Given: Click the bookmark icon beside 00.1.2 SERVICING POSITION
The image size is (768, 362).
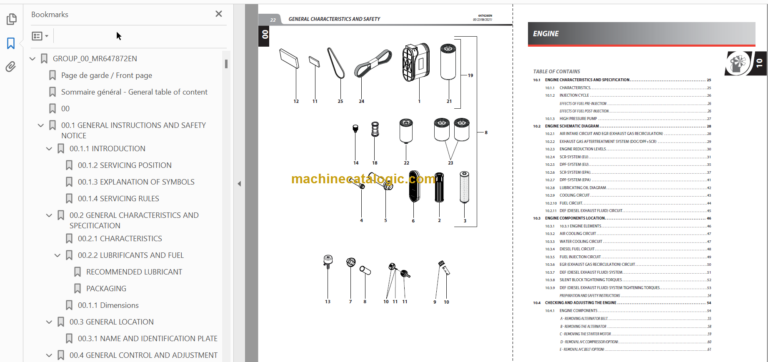Looking at the screenshot, I should tap(69, 165).
